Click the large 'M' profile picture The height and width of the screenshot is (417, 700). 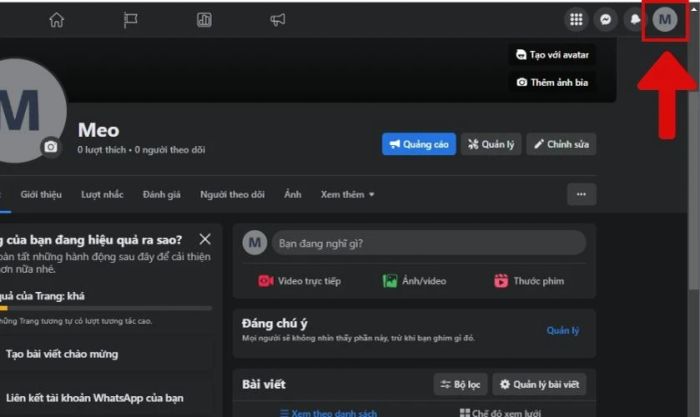point(20,111)
